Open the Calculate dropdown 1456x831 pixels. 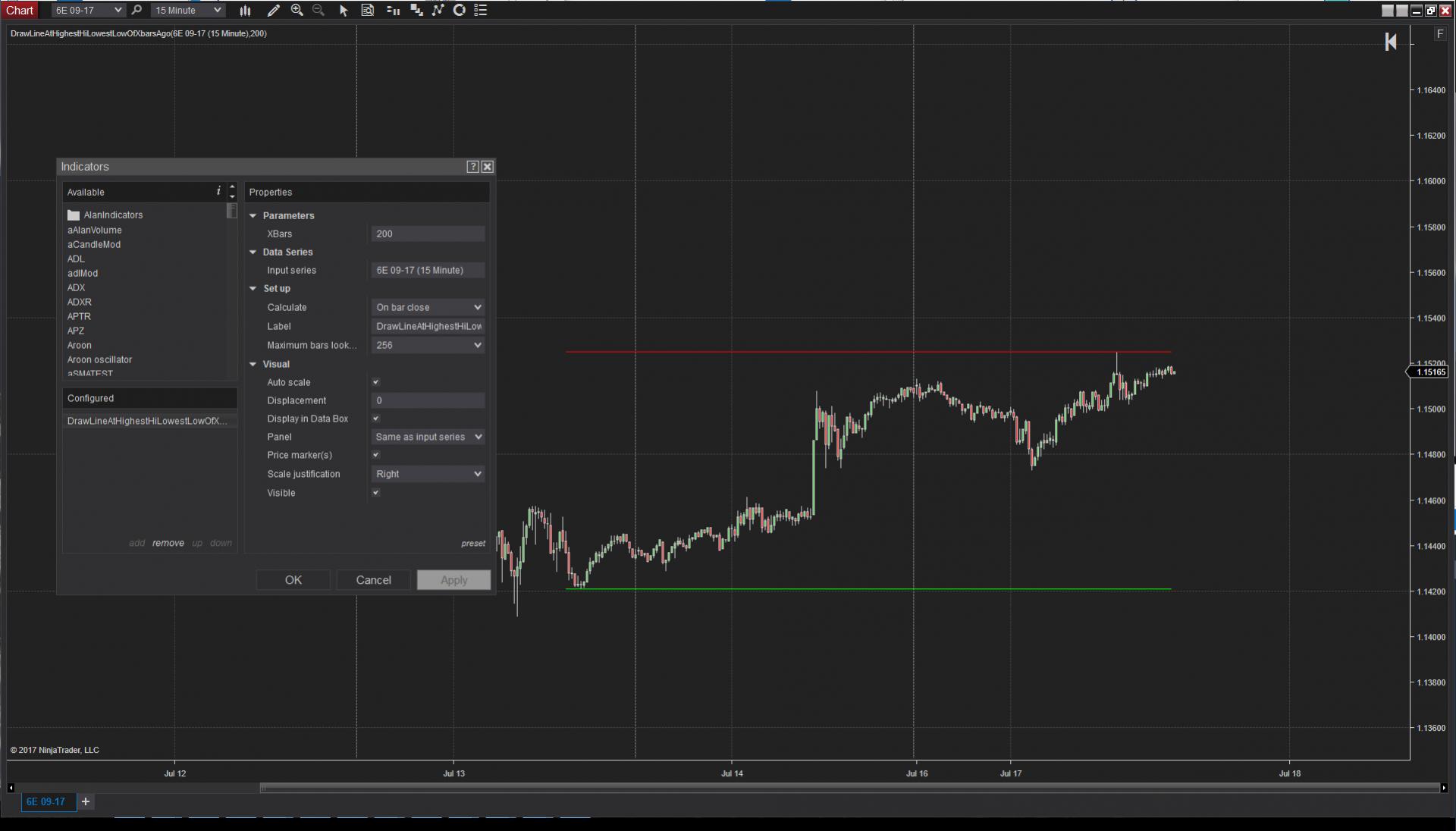pyautogui.click(x=428, y=307)
